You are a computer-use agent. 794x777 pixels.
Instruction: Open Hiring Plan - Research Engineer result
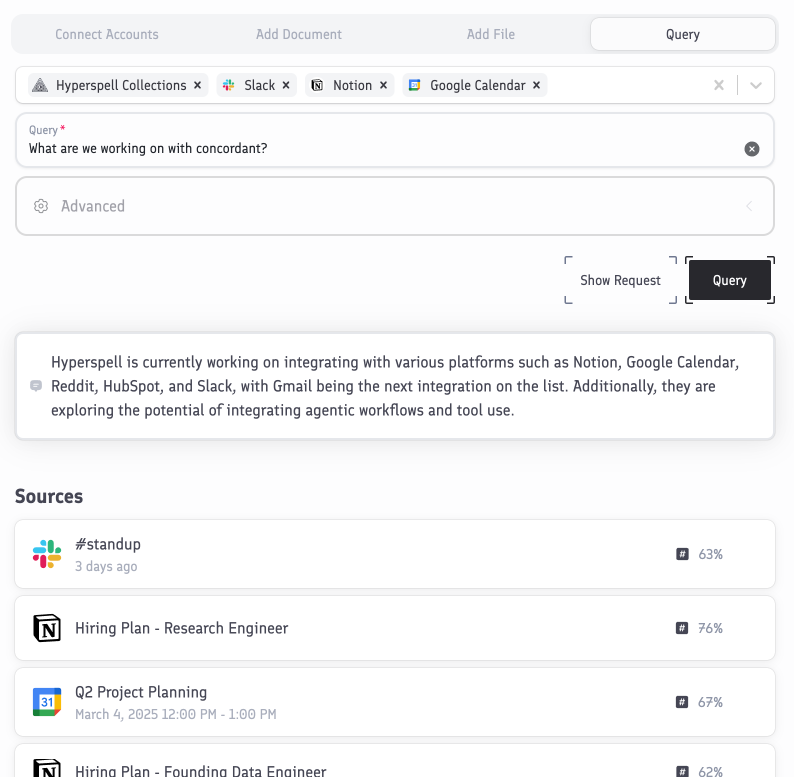click(x=181, y=628)
